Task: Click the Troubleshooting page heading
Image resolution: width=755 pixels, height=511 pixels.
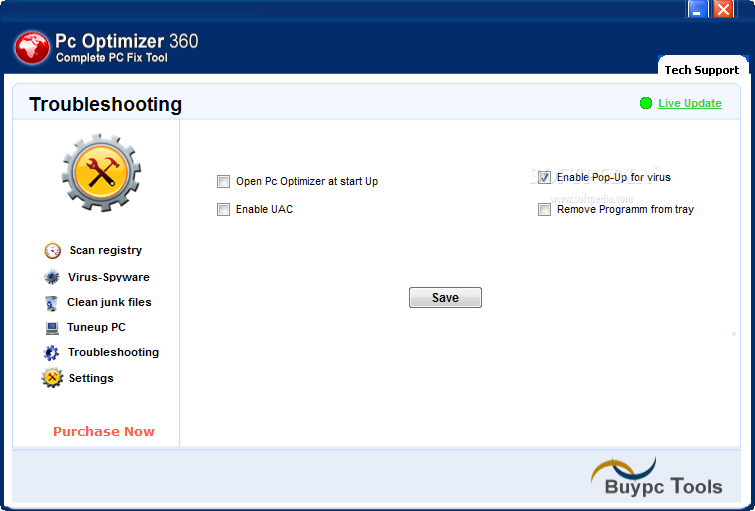Action: point(105,105)
